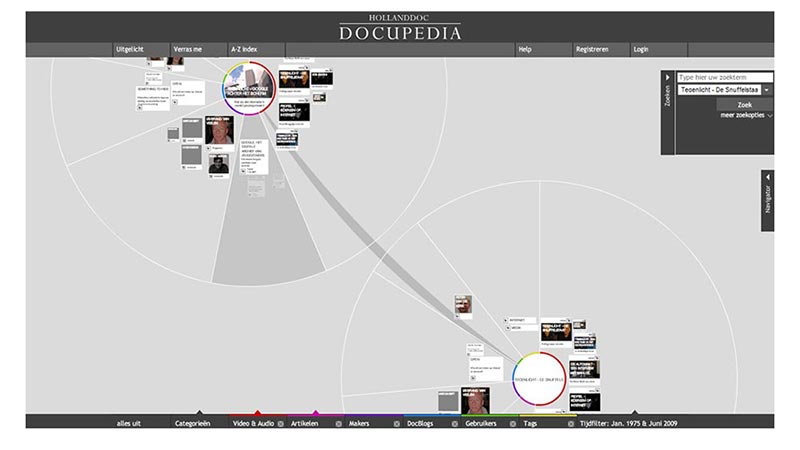The image size is (800, 450).
Task: Click the Login link
Action: tap(641, 49)
